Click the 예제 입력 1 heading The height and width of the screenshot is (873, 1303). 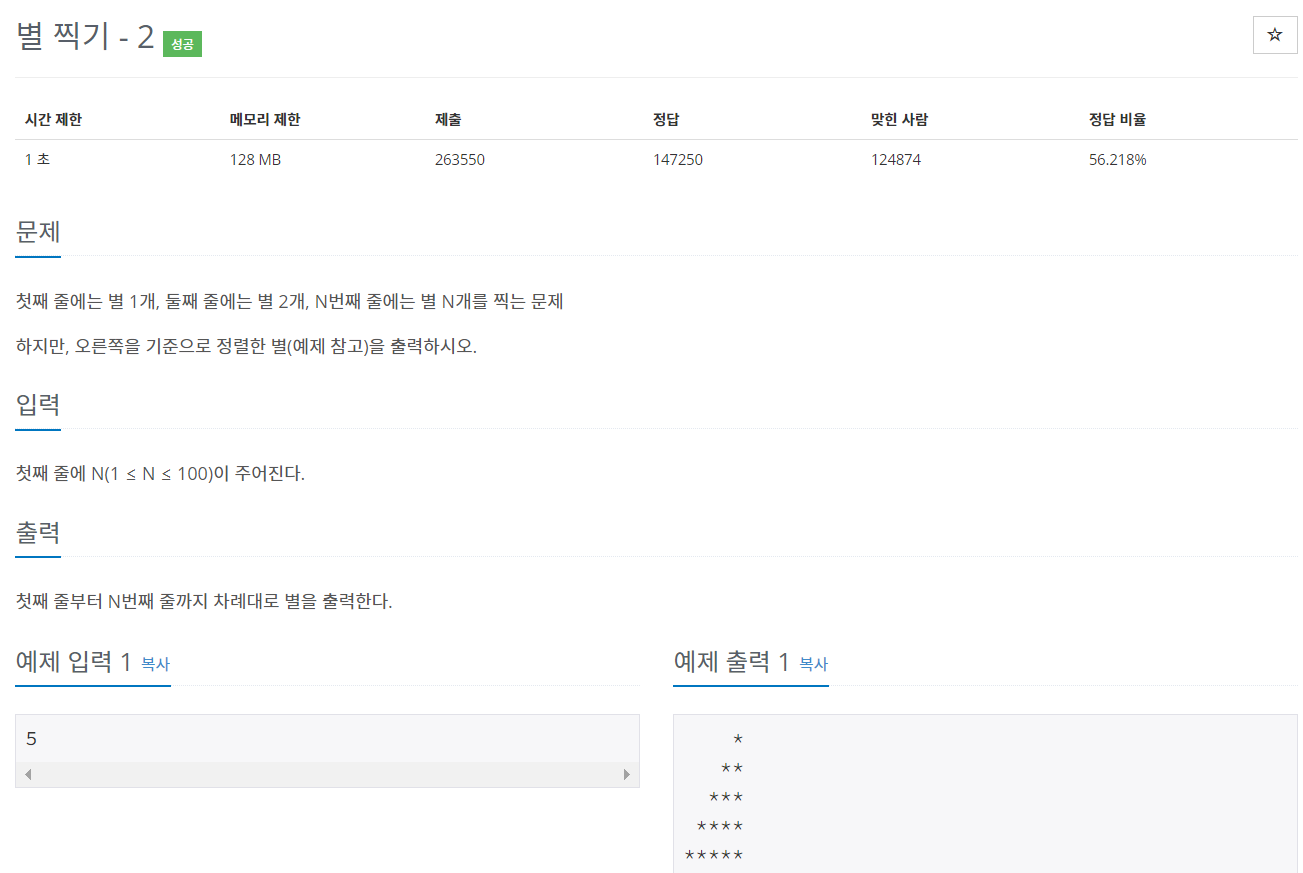[72, 662]
